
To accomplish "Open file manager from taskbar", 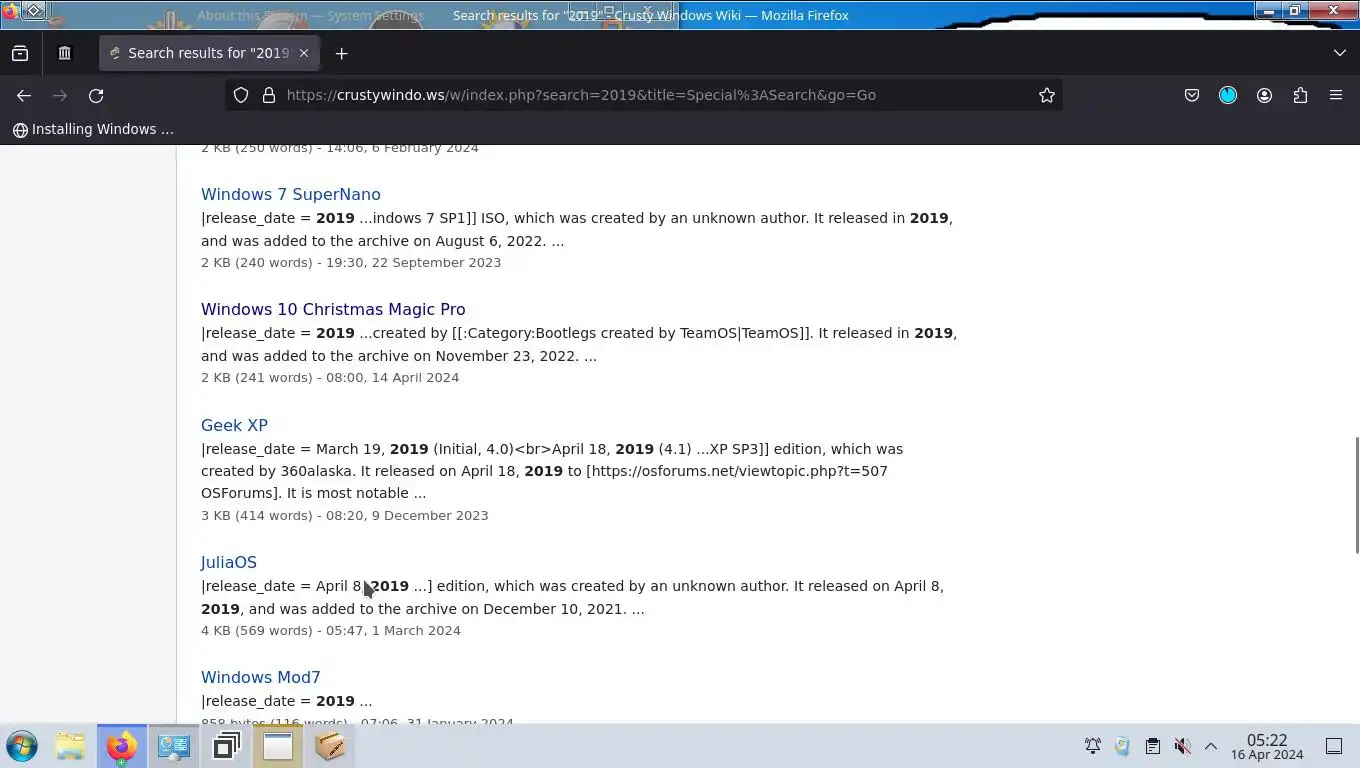I will point(70,746).
